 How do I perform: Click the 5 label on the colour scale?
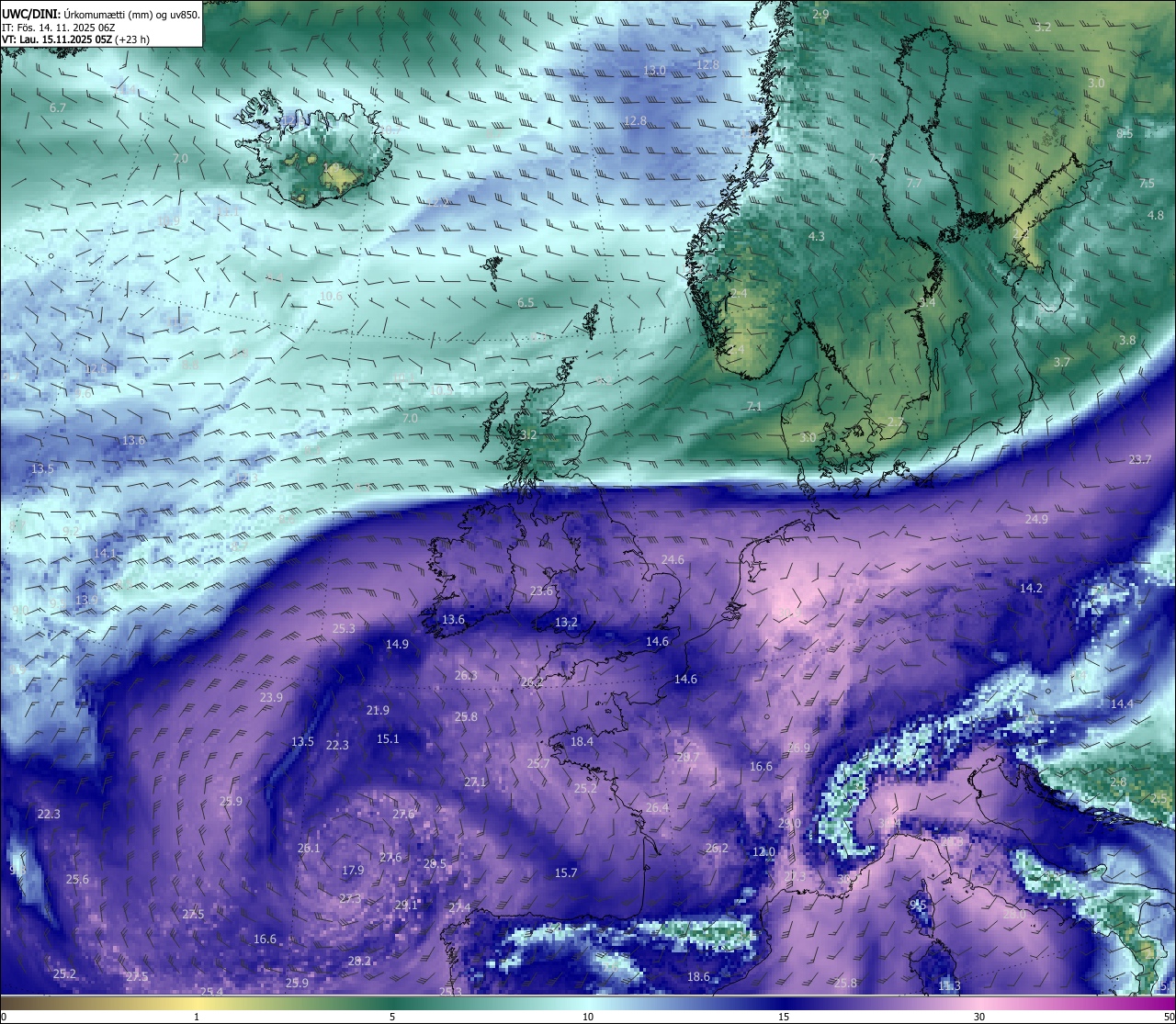[392, 1017]
